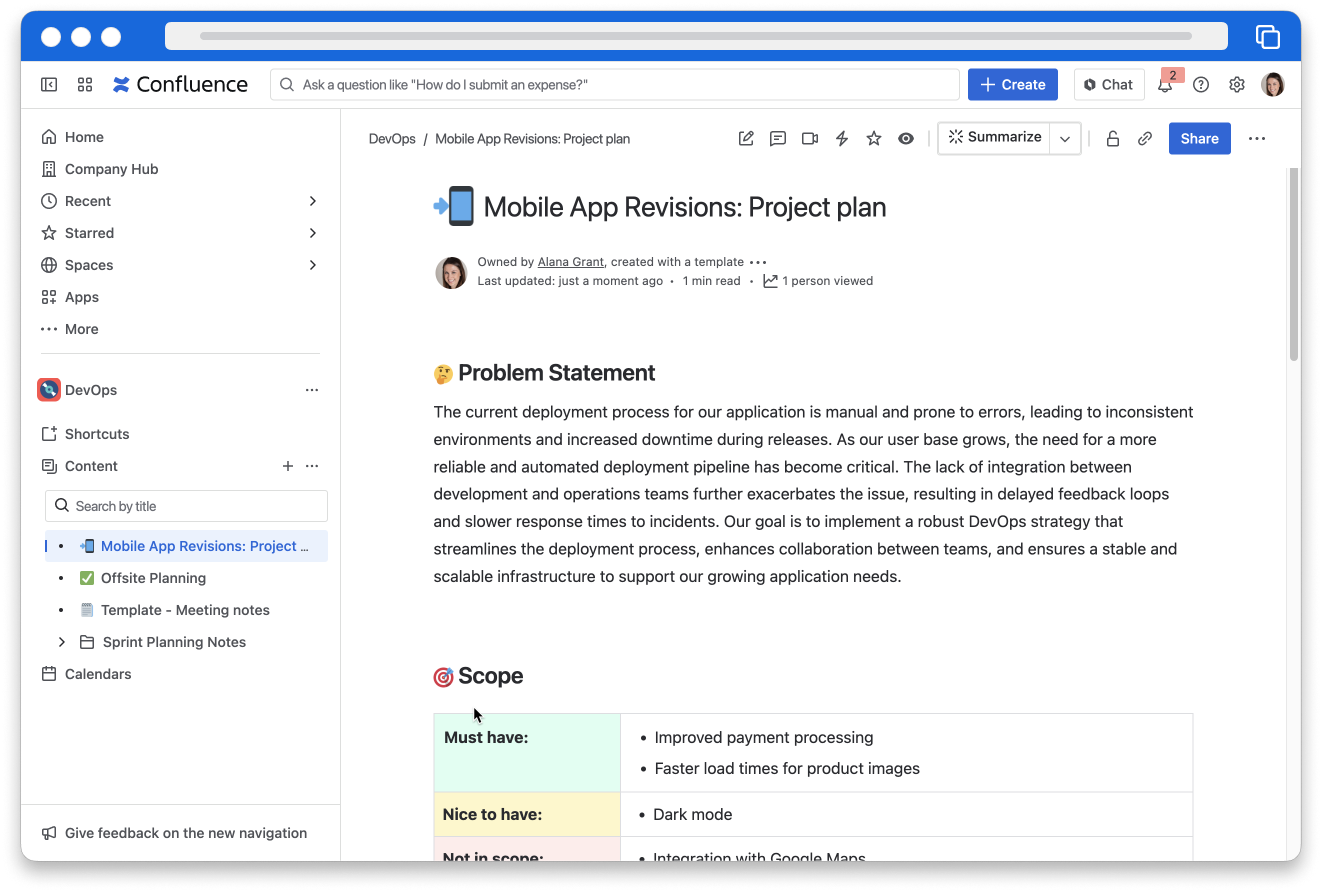
Task: Open the user profile avatar
Action: point(1273,85)
